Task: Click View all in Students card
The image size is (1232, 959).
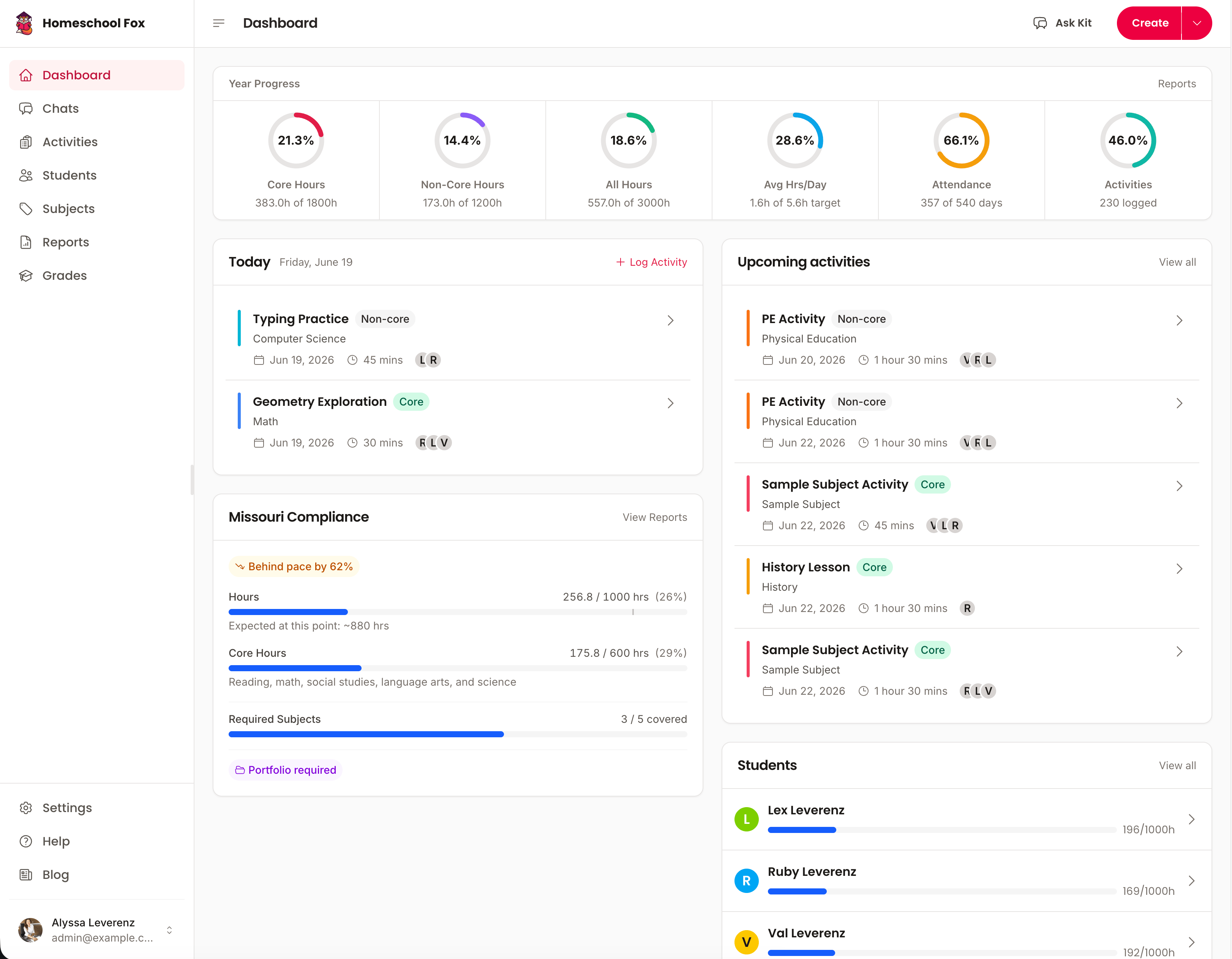Action: pos(1177,766)
